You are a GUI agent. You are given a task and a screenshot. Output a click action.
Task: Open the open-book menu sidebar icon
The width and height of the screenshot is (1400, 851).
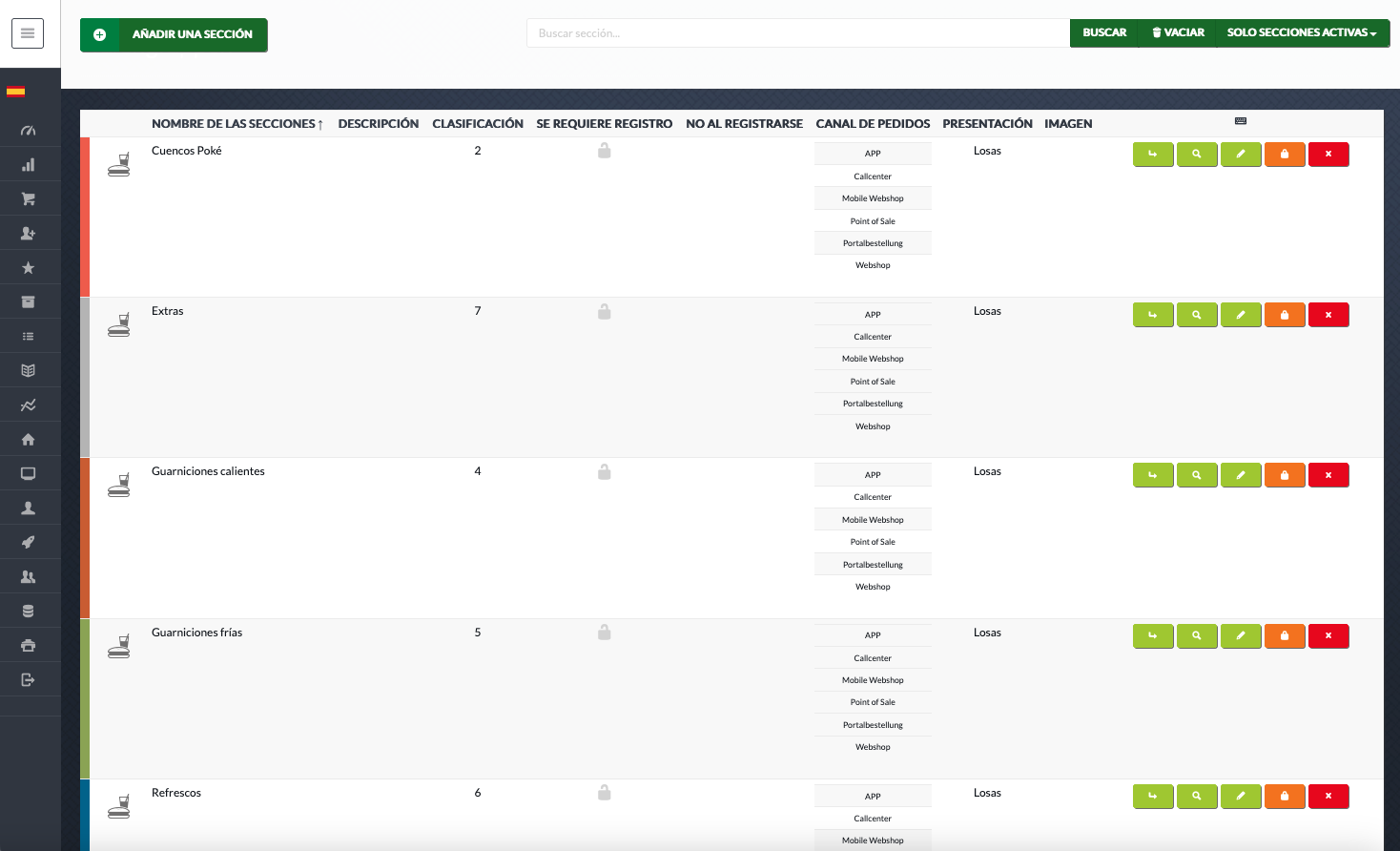(28, 371)
